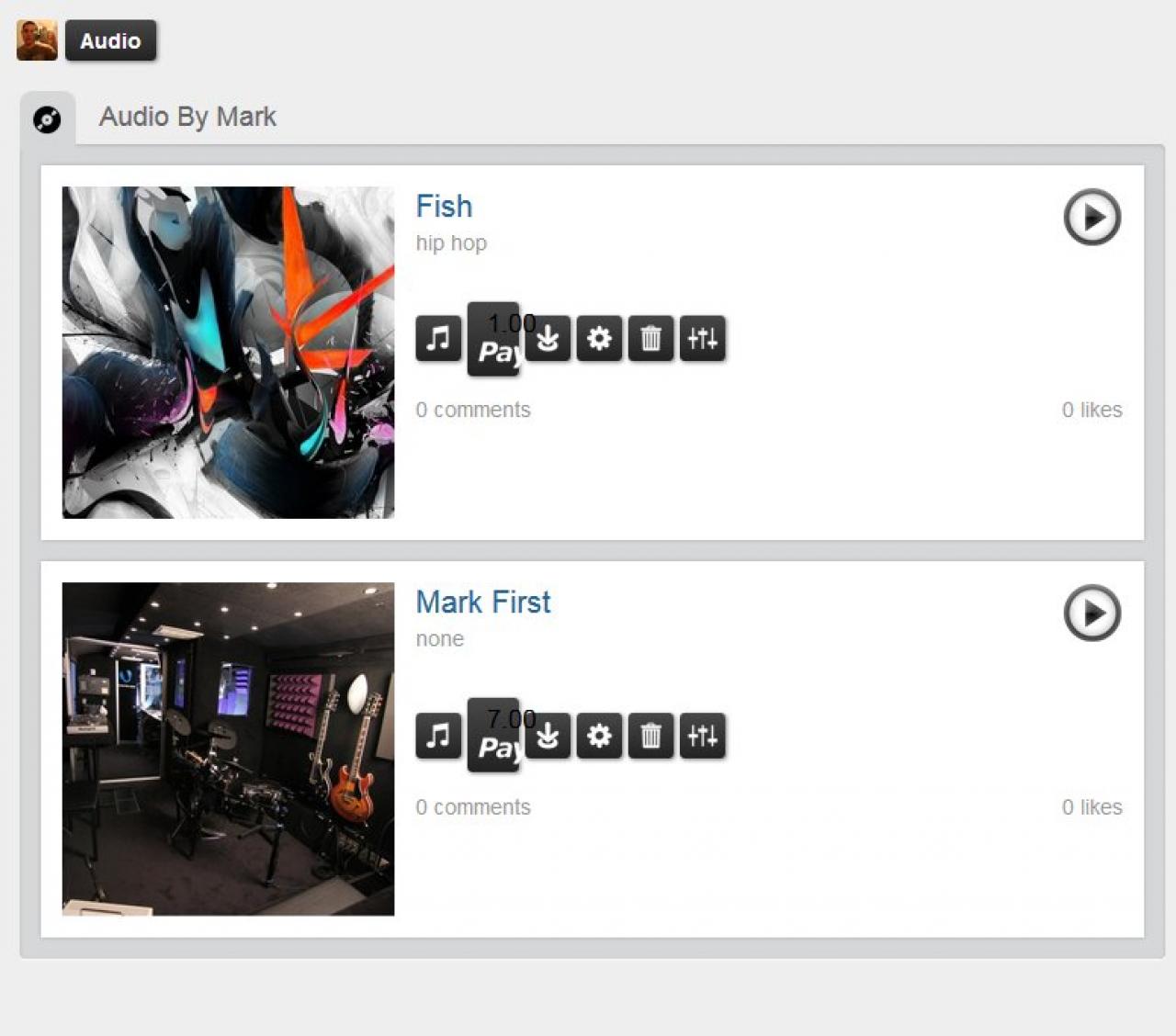1176x1036 pixels.
Task: Download the Mark First audio file
Action: point(548,736)
